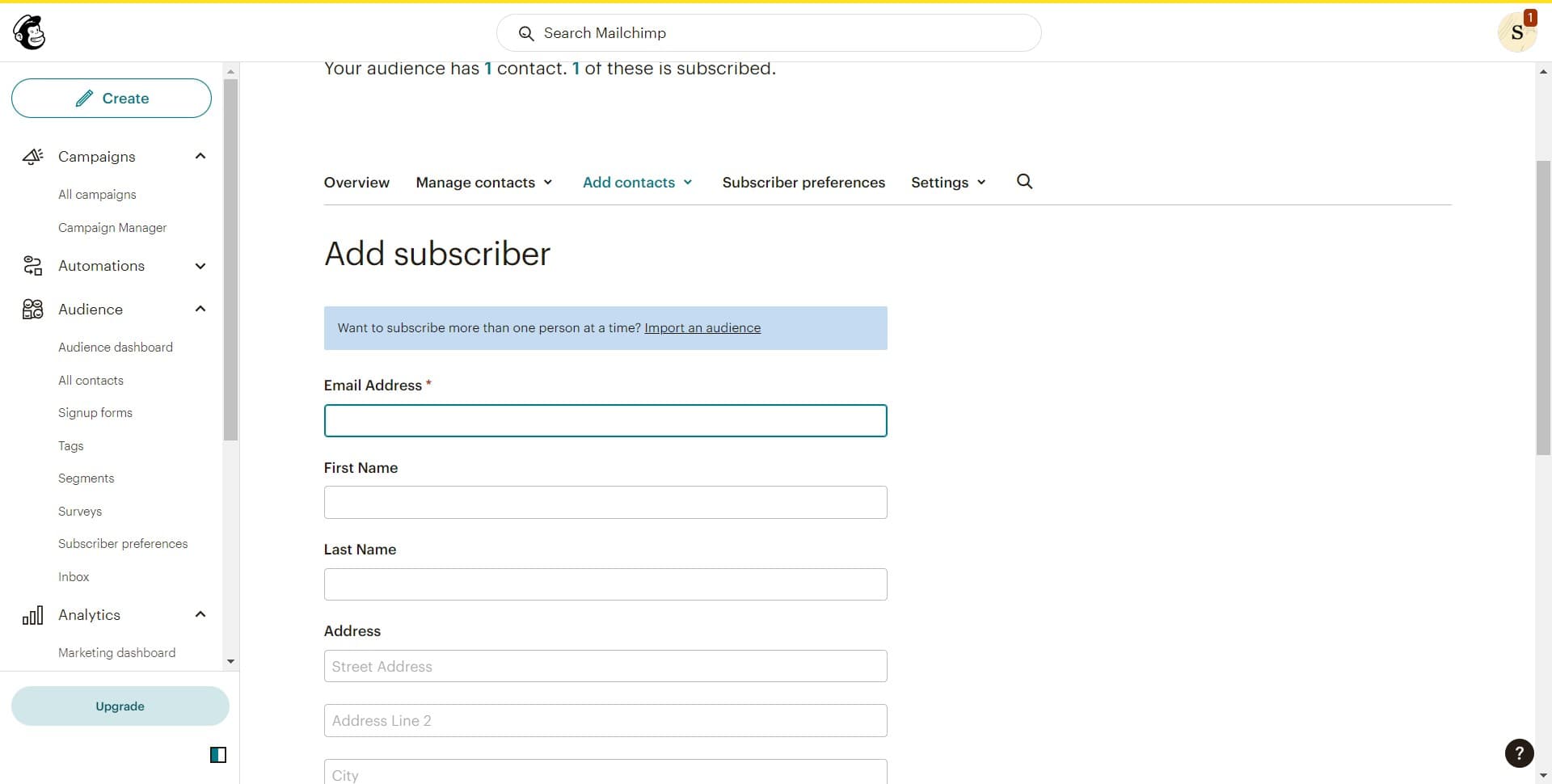Select the Audience icon in sidebar
Screen dimensions: 1552x784
coord(32,309)
